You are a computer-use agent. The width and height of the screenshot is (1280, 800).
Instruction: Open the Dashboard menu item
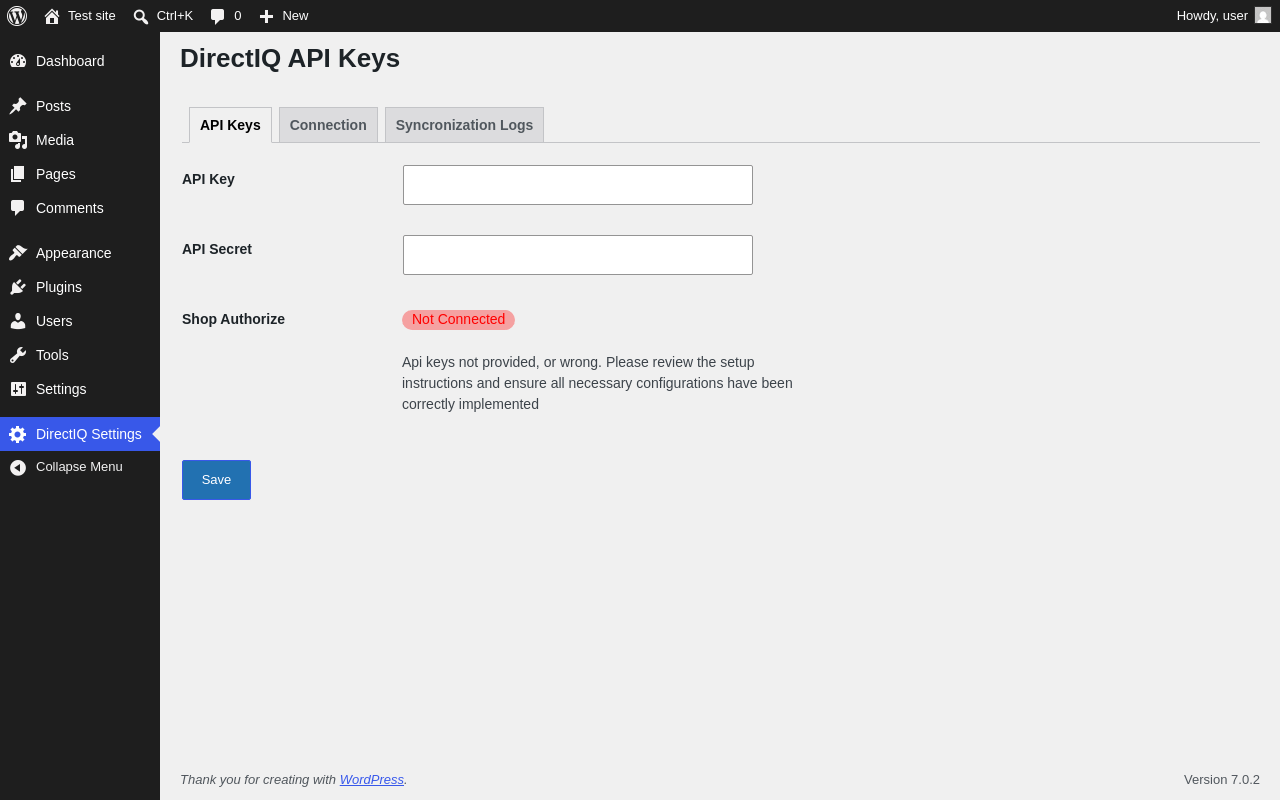70,61
